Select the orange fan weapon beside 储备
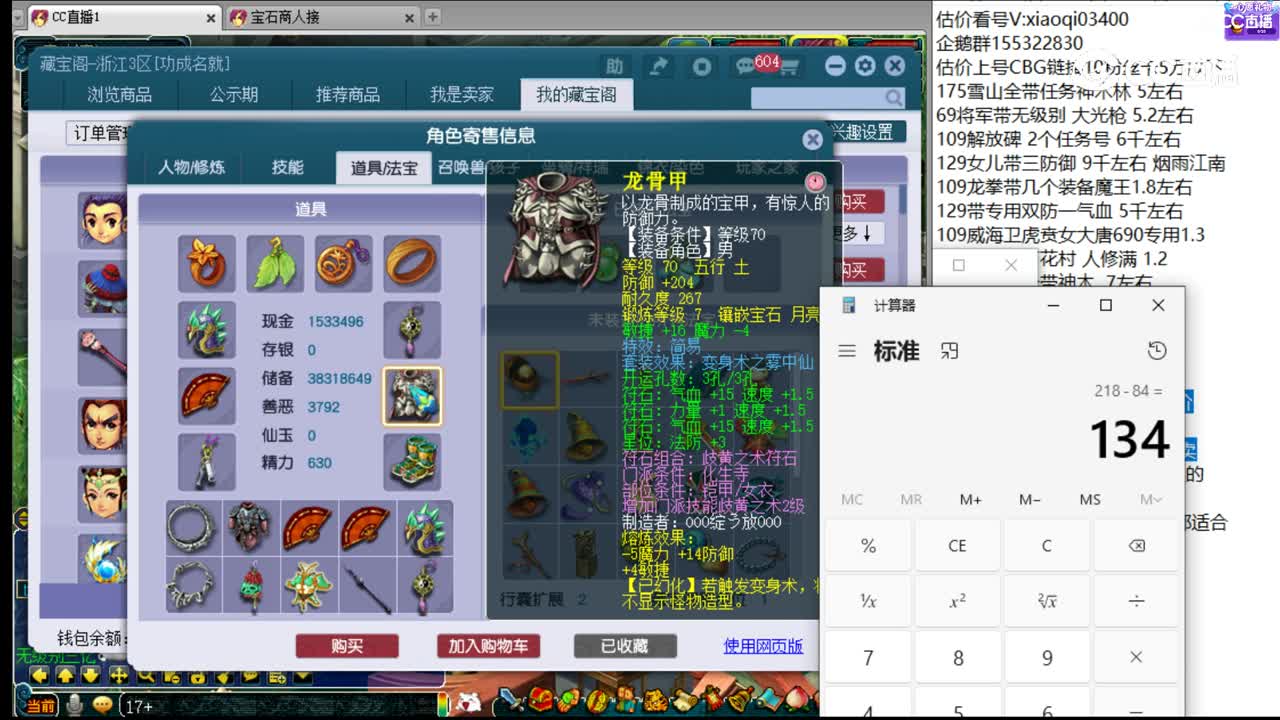1280x720 pixels. click(x=207, y=396)
